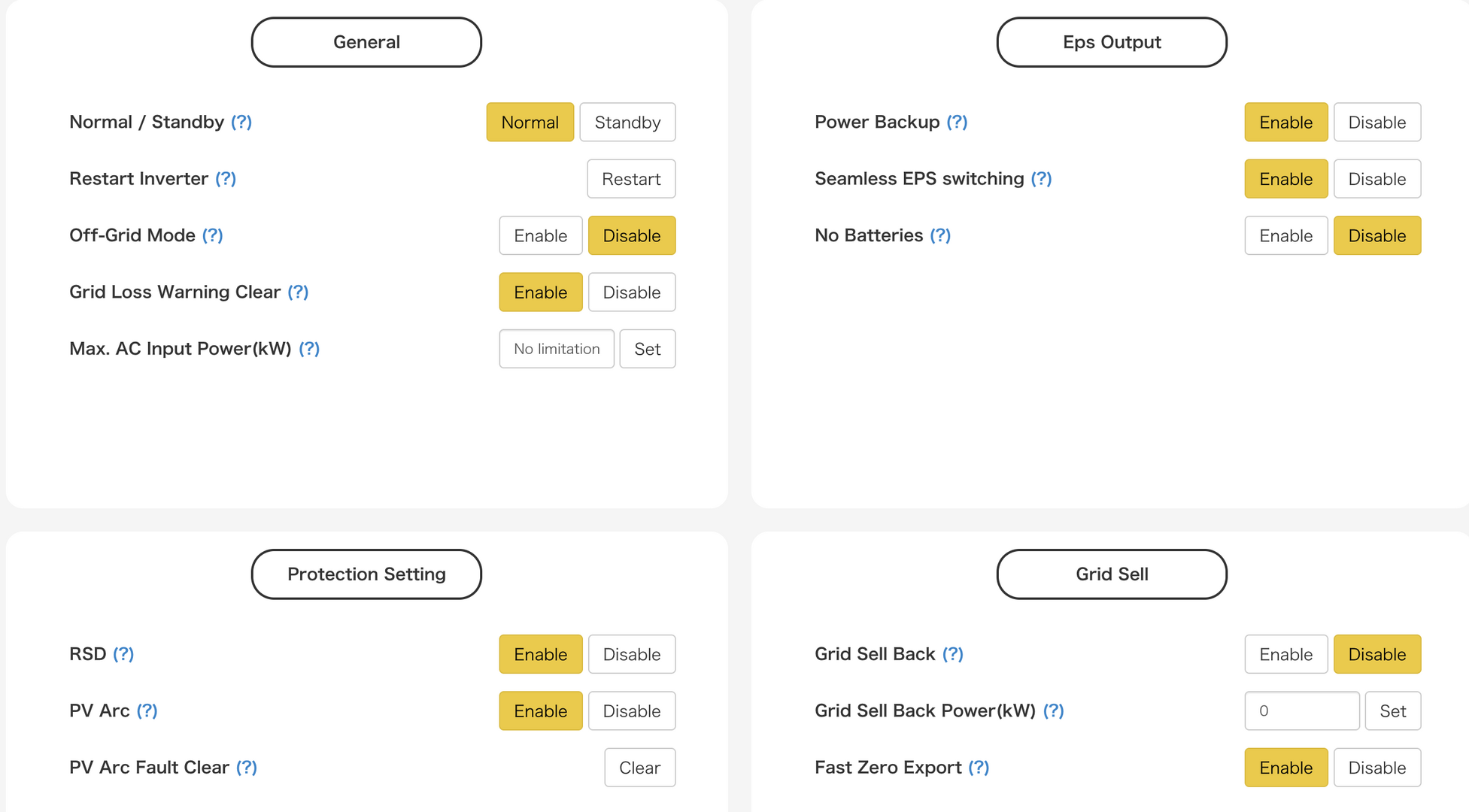Switch inverter to Standby mode
The height and width of the screenshot is (812, 1469).
coord(627,123)
